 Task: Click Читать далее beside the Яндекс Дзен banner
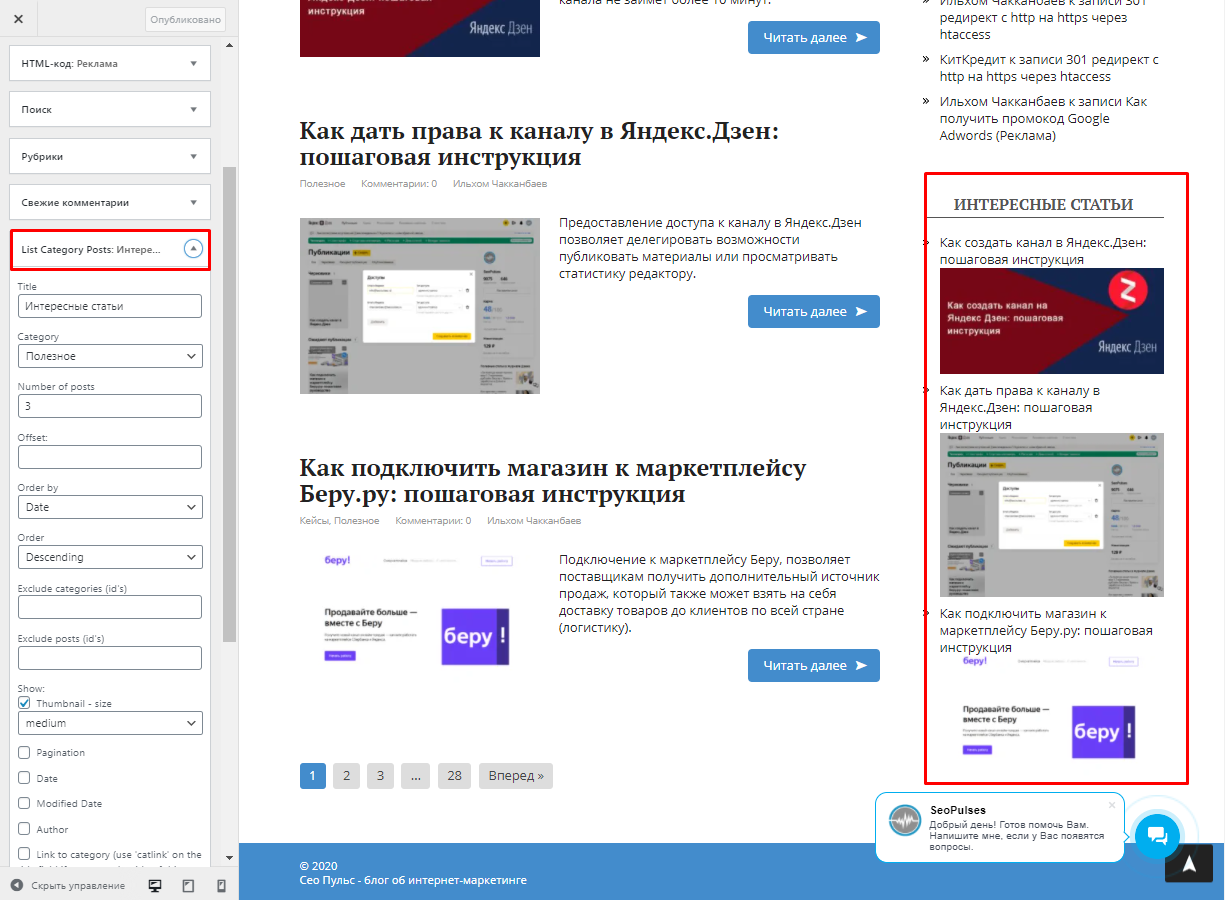coord(814,37)
